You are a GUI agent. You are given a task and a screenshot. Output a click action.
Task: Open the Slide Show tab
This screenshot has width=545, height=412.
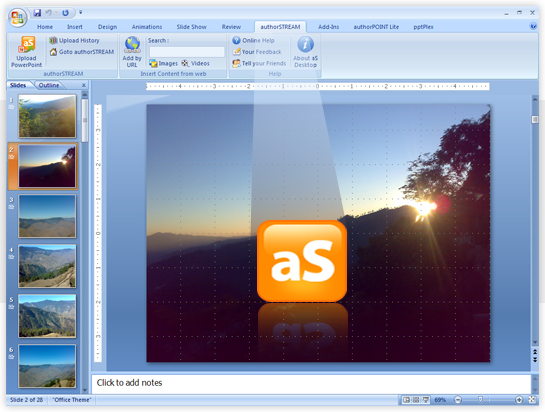tap(192, 27)
